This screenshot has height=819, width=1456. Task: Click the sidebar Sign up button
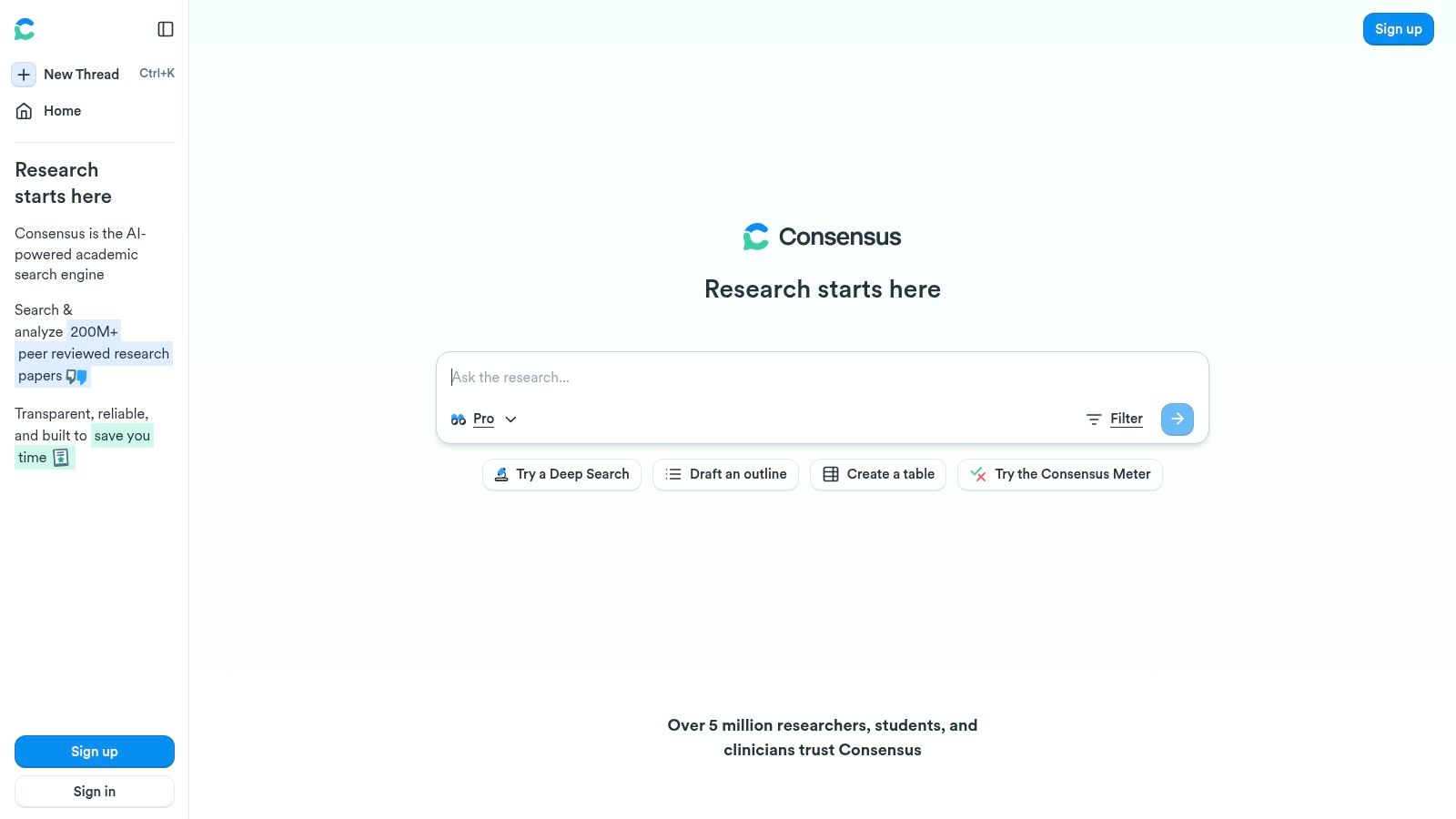(95, 752)
